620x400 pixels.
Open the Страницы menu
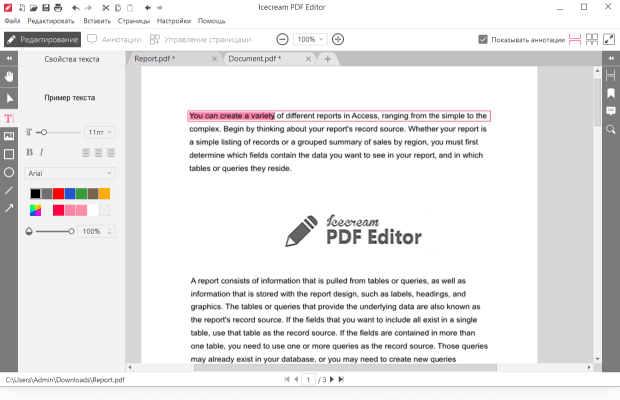pos(134,21)
